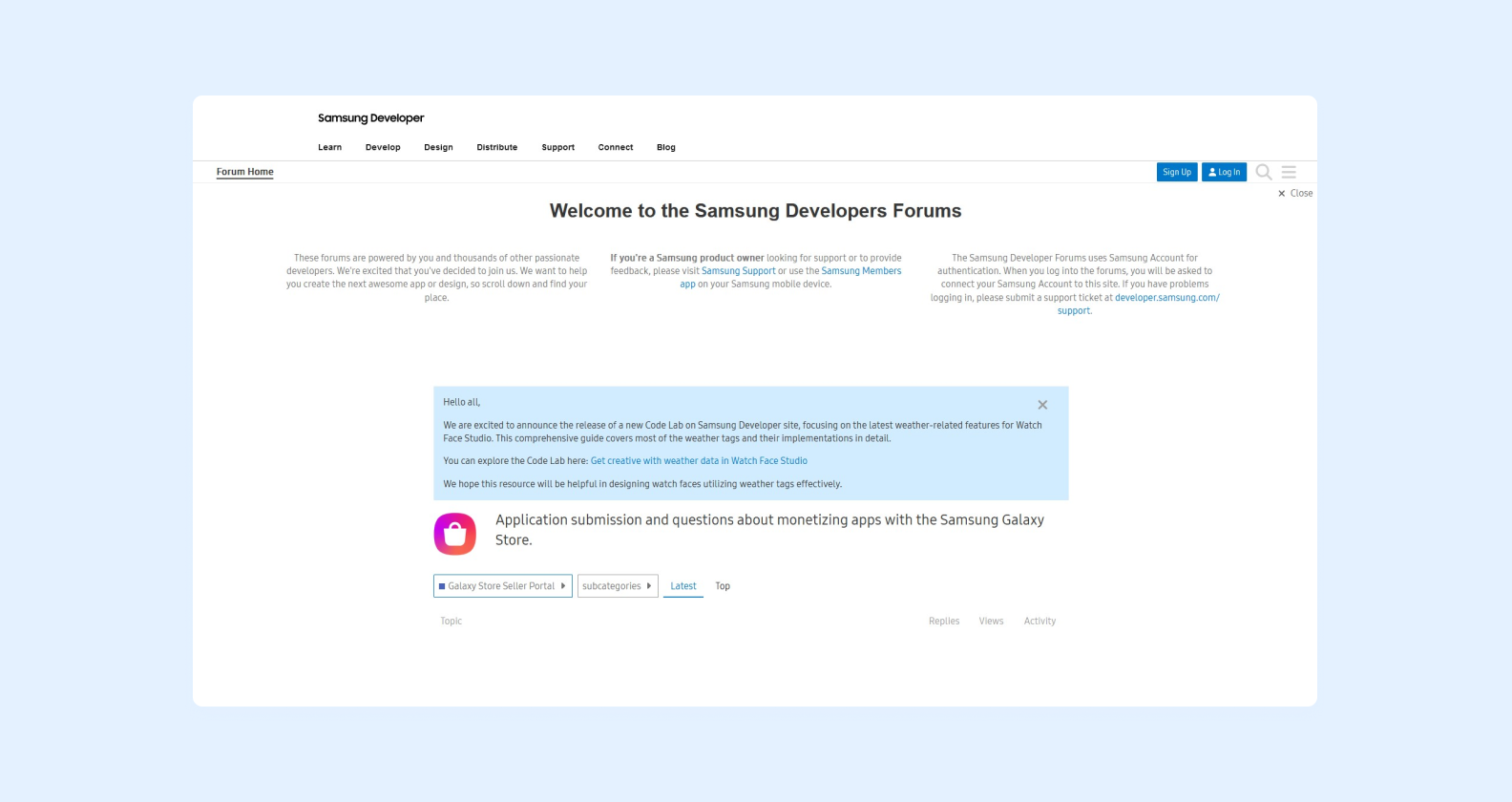Expand the Galaxy Store Seller Portal dropdown

click(503, 586)
